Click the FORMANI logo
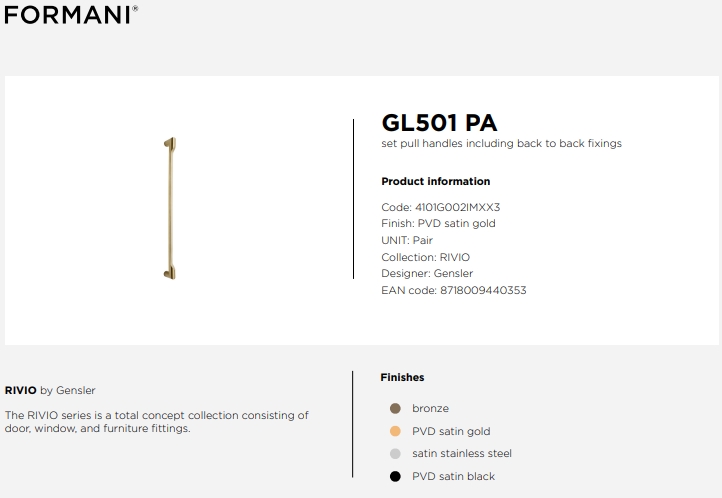 click(x=71, y=15)
